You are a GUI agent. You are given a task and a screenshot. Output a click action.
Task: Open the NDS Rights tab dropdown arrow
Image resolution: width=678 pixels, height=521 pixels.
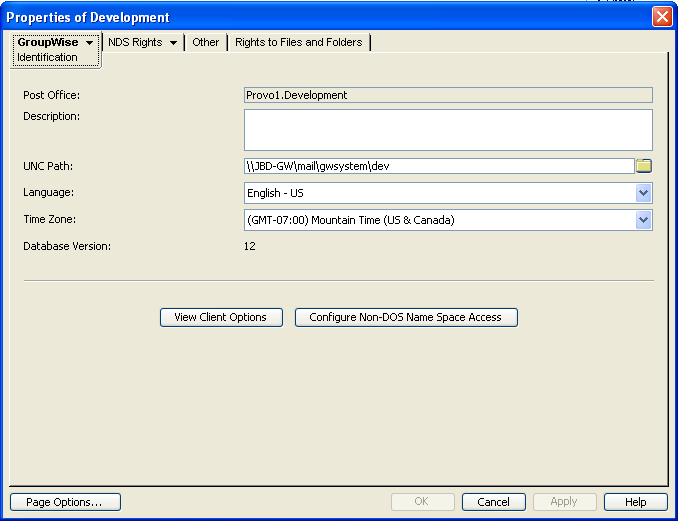tap(174, 43)
